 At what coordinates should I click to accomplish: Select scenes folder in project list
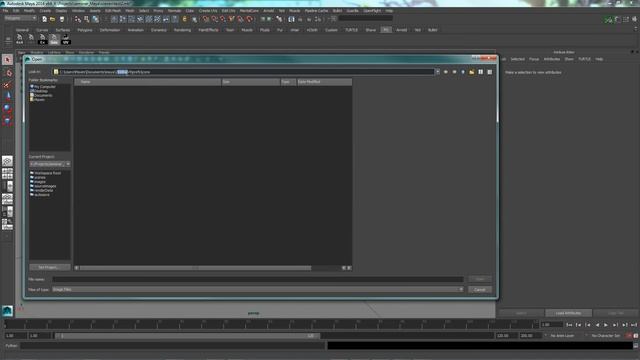[x=38, y=178]
